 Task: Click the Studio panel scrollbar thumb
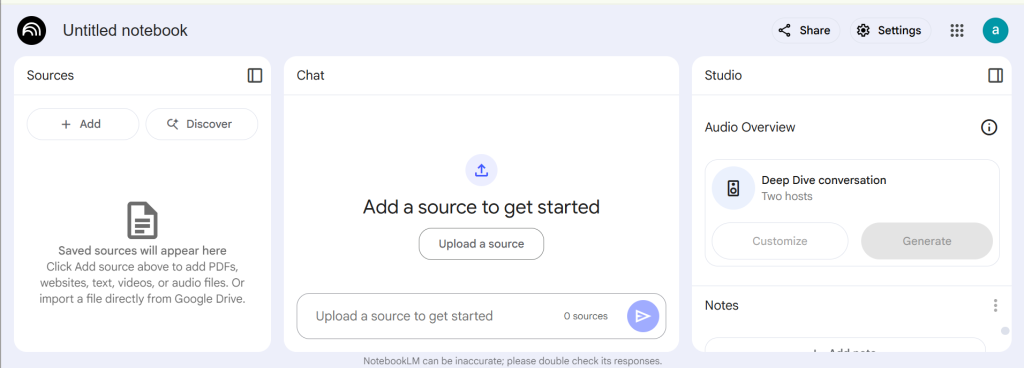click(1005, 331)
